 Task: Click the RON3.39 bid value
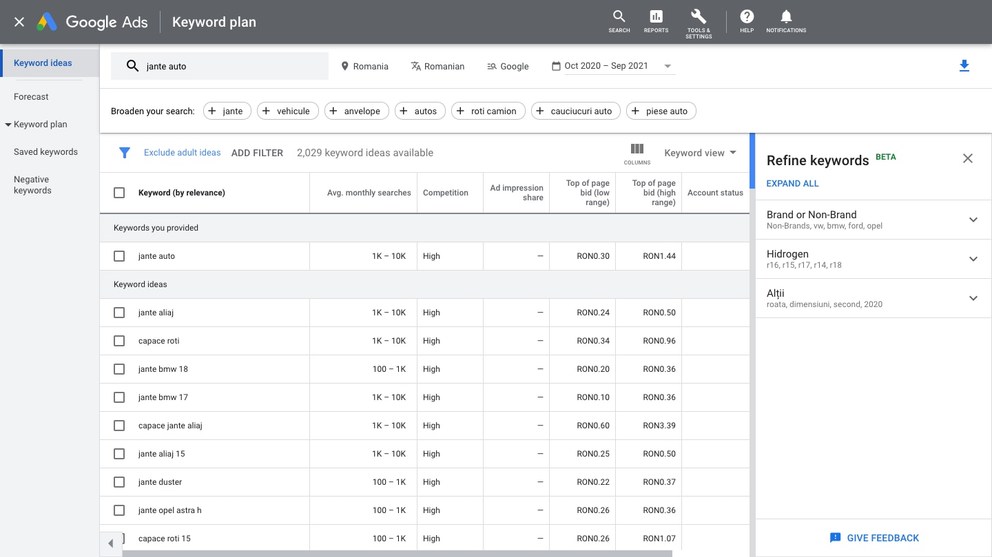pyautogui.click(x=659, y=425)
